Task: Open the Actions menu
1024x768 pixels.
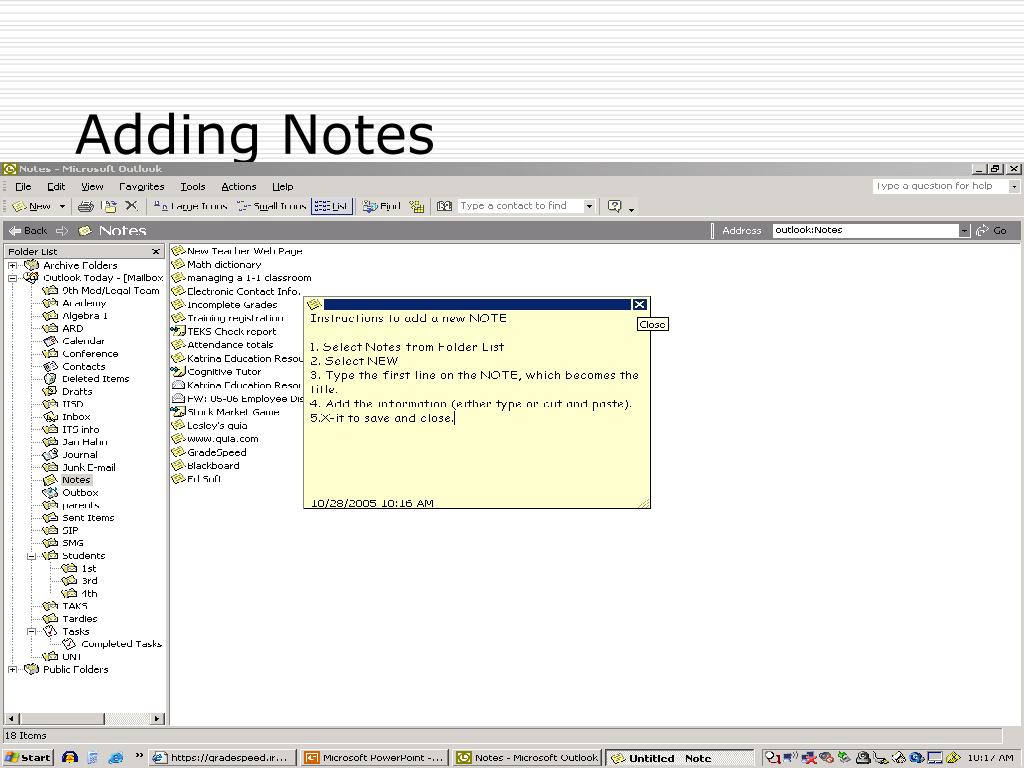Action: coord(238,187)
